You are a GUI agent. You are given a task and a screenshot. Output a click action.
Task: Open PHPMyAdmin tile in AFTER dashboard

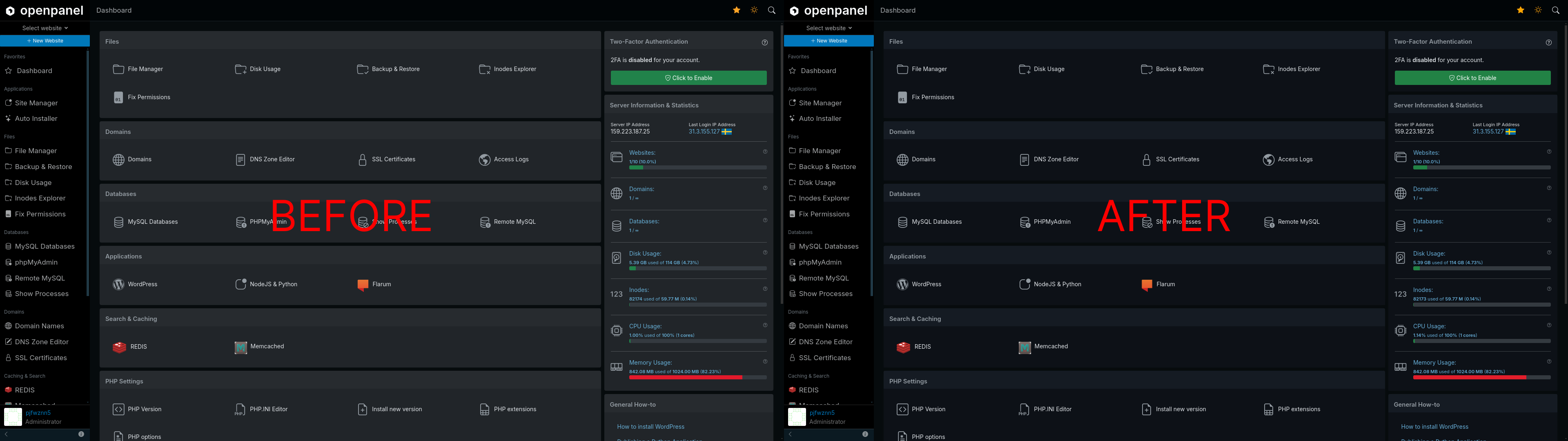tap(1045, 222)
